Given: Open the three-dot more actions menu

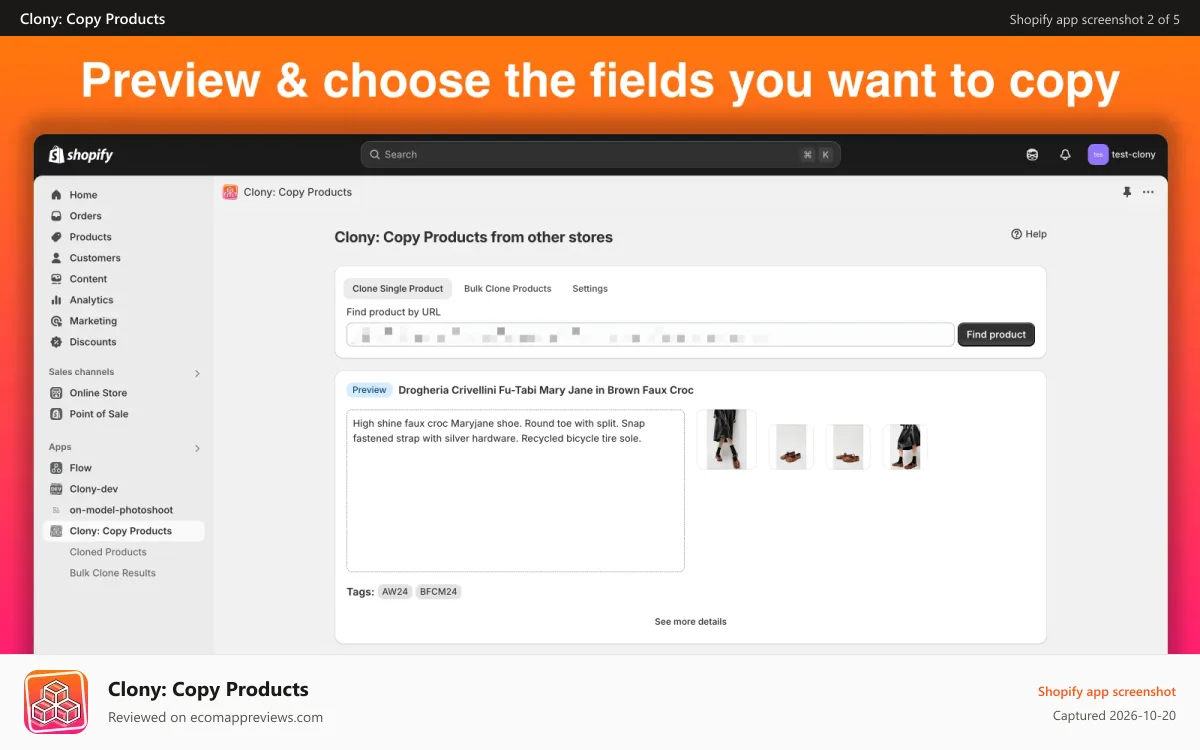Looking at the screenshot, I should click(x=1148, y=192).
